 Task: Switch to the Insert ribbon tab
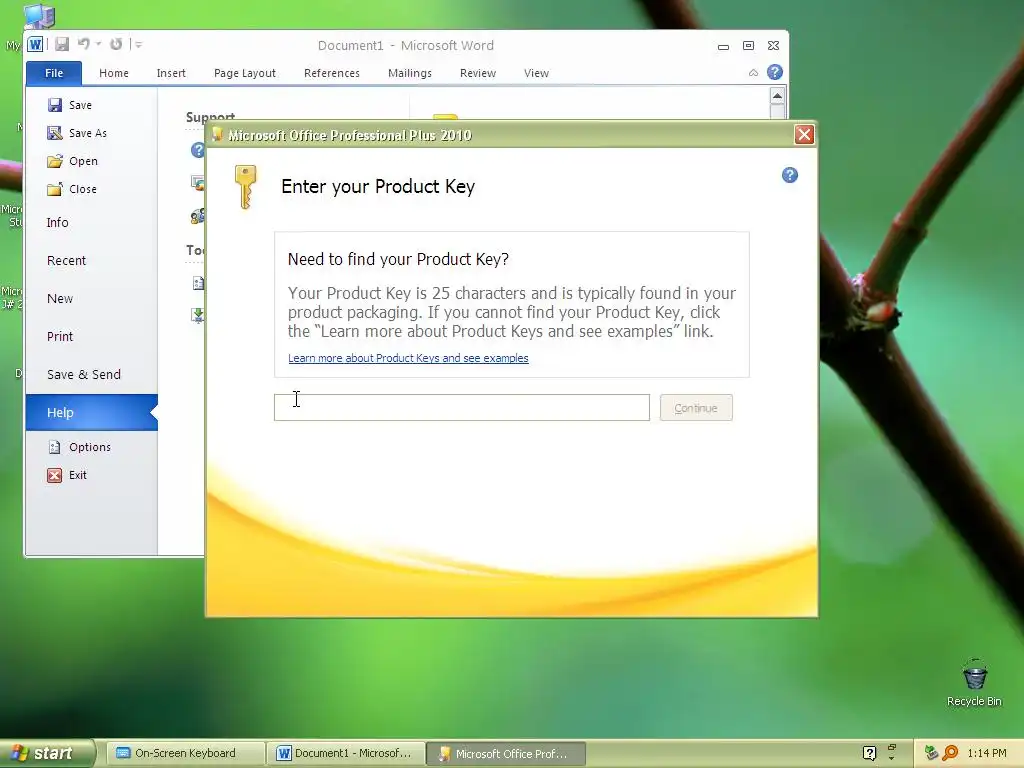click(x=171, y=73)
